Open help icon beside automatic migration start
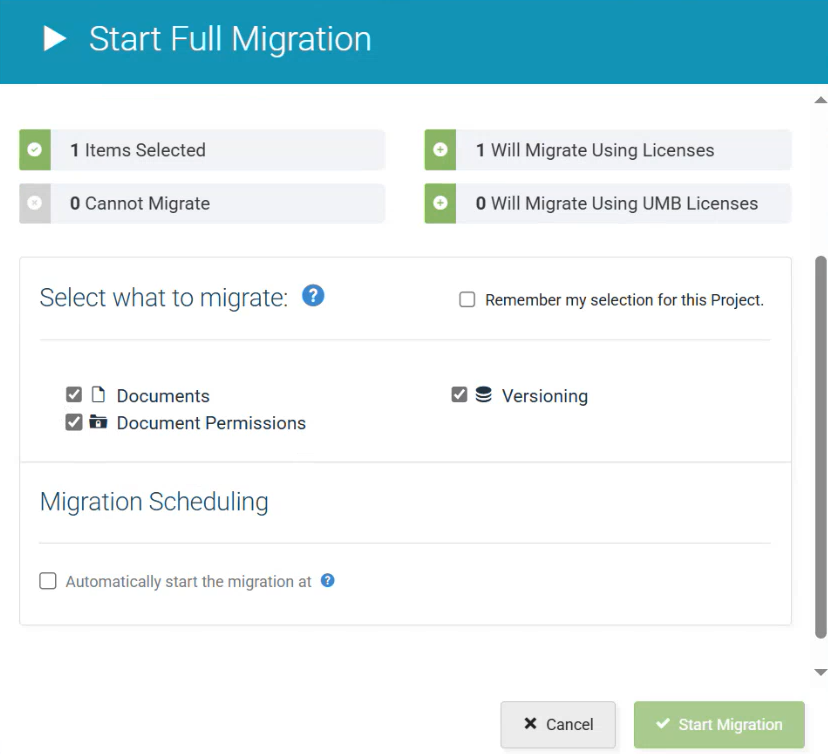The image size is (828, 754). pyautogui.click(x=327, y=580)
